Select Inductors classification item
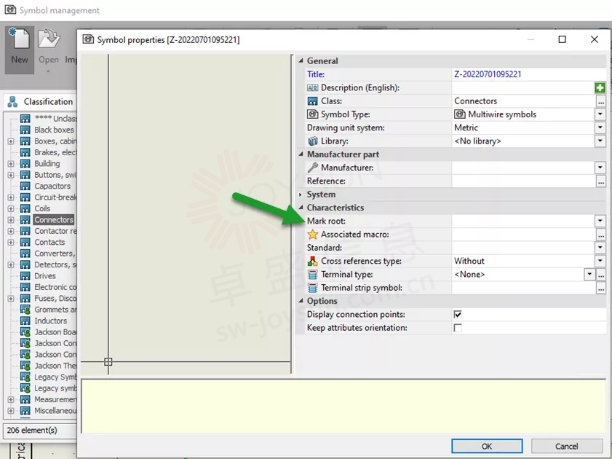This screenshot has height=459, width=612. point(50,321)
